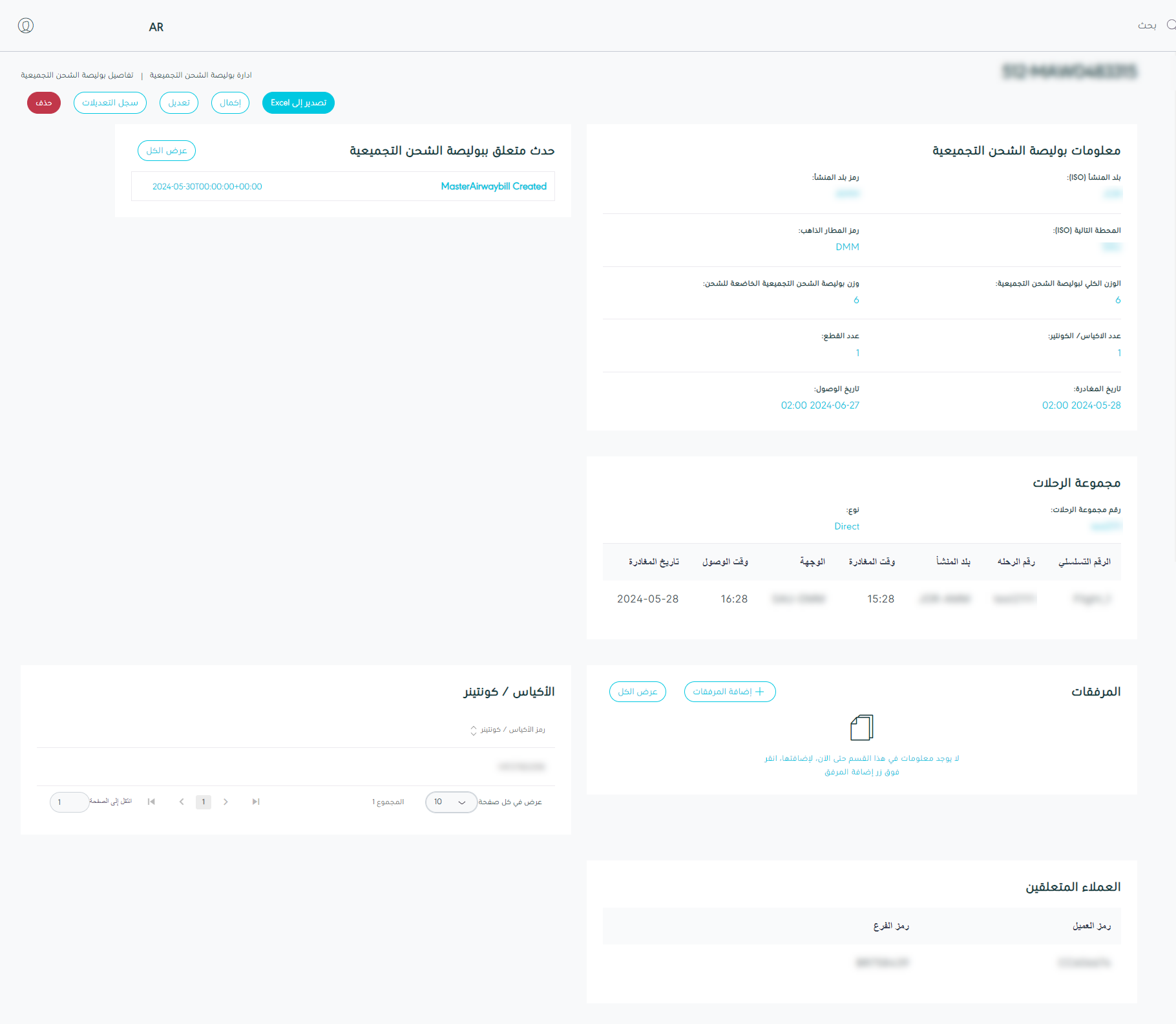The width and height of the screenshot is (1176, 1024).
Task: Switch language via AR selector
Action: [156, 27]
